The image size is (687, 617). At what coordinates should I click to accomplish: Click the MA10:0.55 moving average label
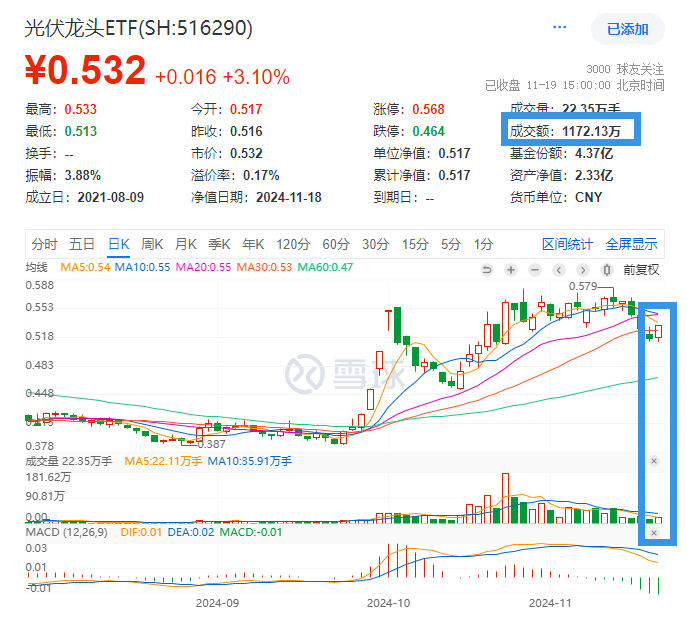[142, 267]
